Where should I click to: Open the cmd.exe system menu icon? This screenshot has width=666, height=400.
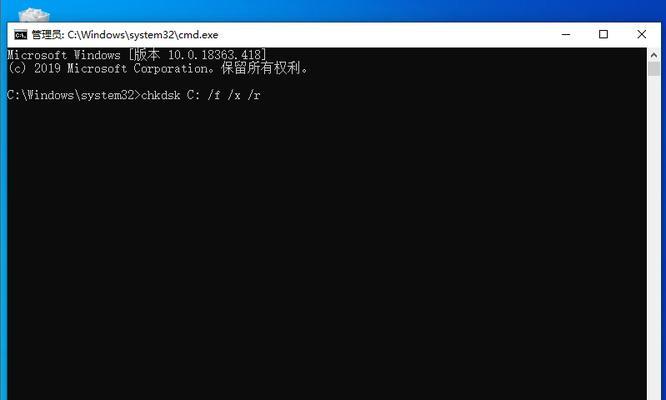pos(20,35)
